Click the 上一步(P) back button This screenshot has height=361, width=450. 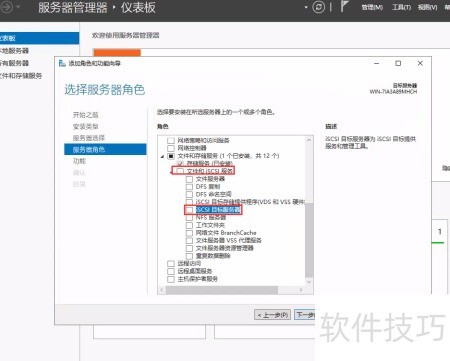click(273, 315)
